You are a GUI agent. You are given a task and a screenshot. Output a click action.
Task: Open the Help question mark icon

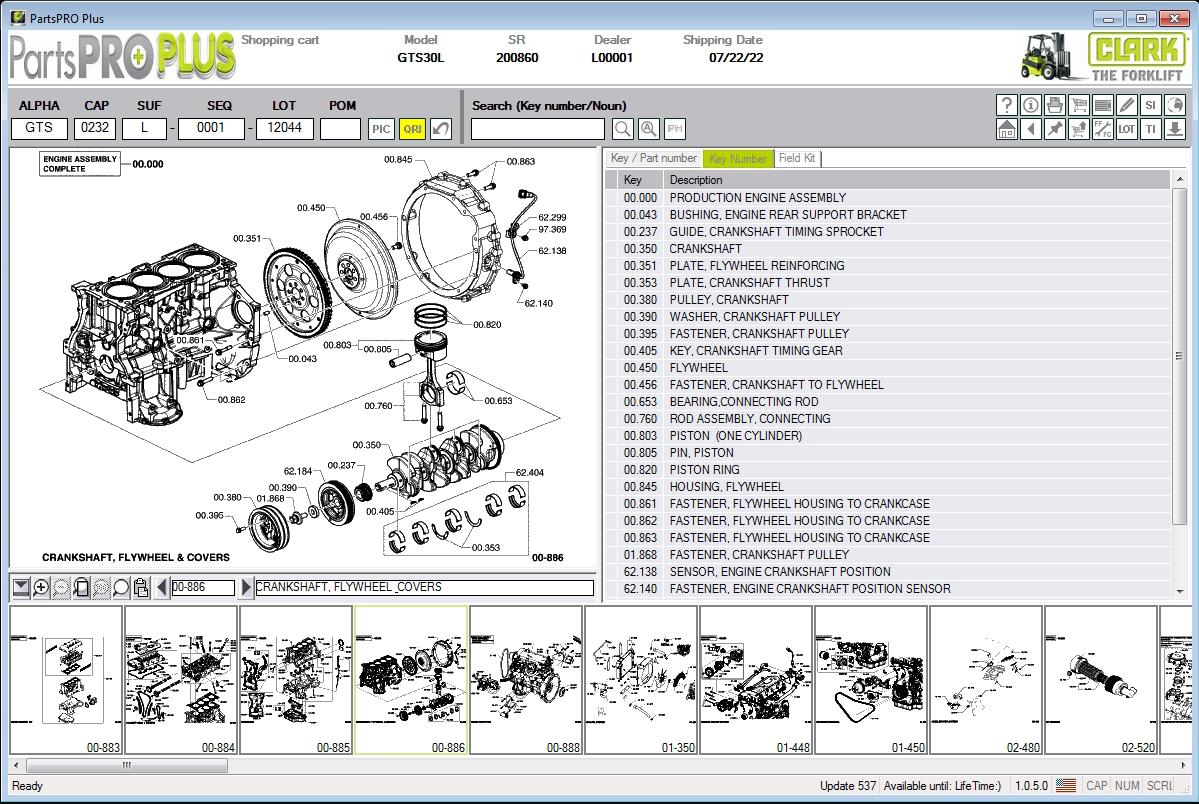[x=1007, y=105]
